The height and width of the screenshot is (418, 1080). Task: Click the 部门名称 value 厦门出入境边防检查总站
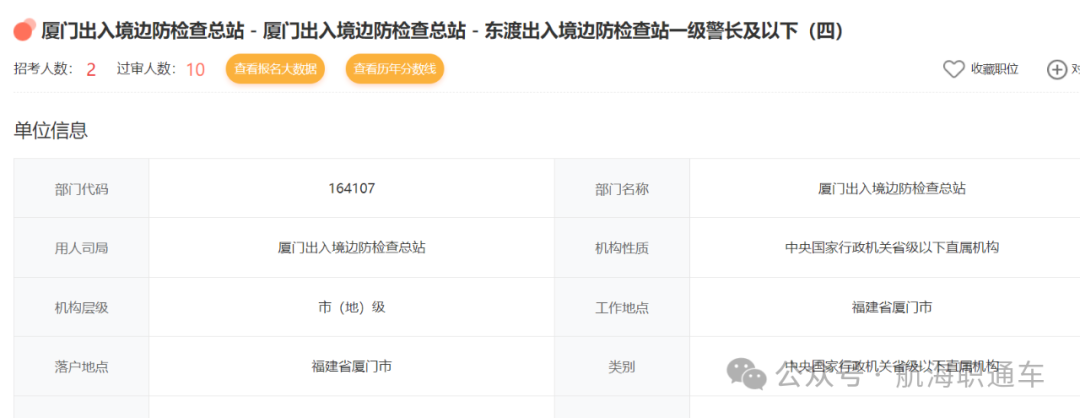pyautogui.click(x=892, y=189)
